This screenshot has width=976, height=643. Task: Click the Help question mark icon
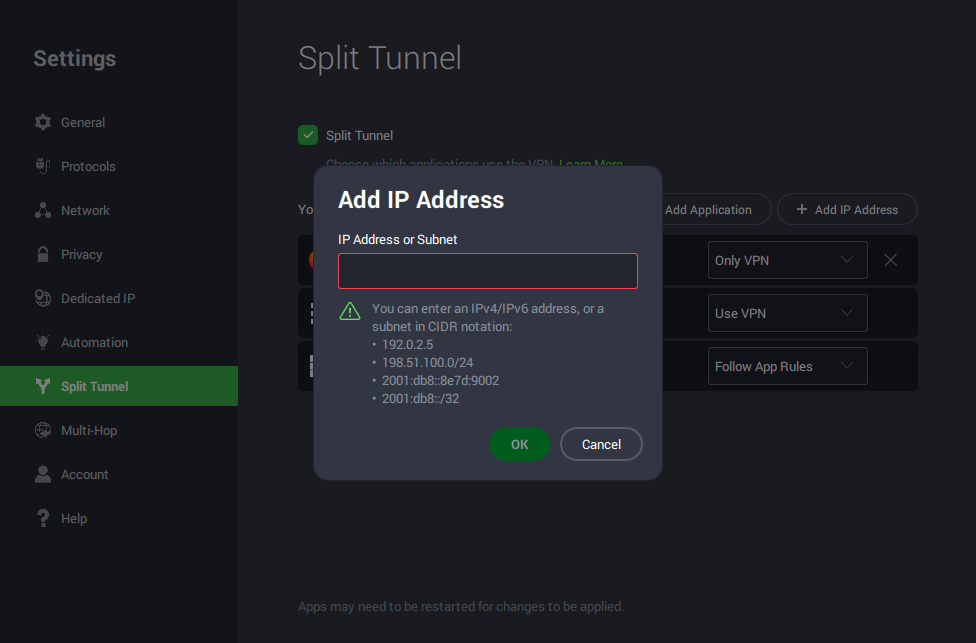(43, 518)
